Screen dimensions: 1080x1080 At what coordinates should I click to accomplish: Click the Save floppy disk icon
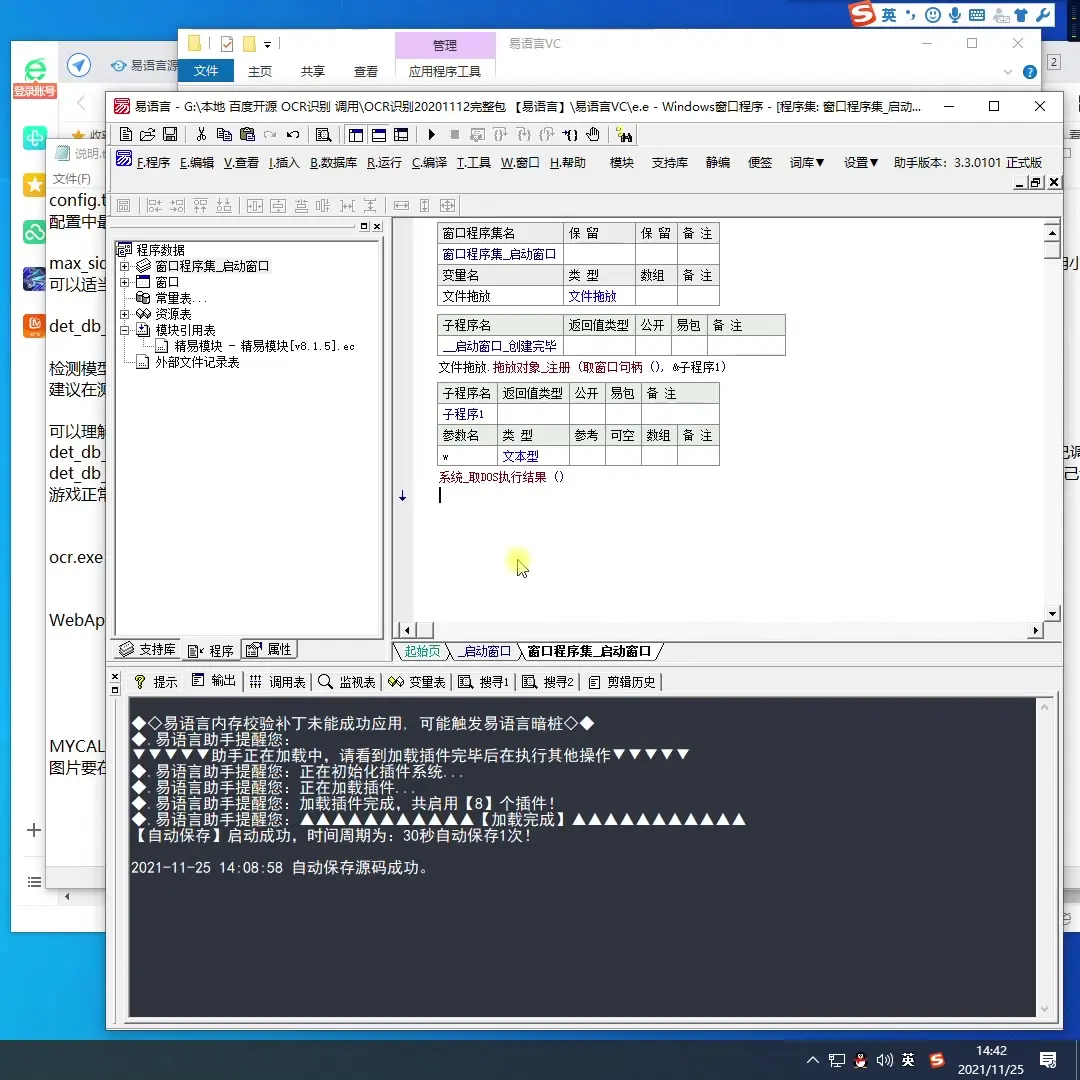pyautogui.click(x=170, y=134)
